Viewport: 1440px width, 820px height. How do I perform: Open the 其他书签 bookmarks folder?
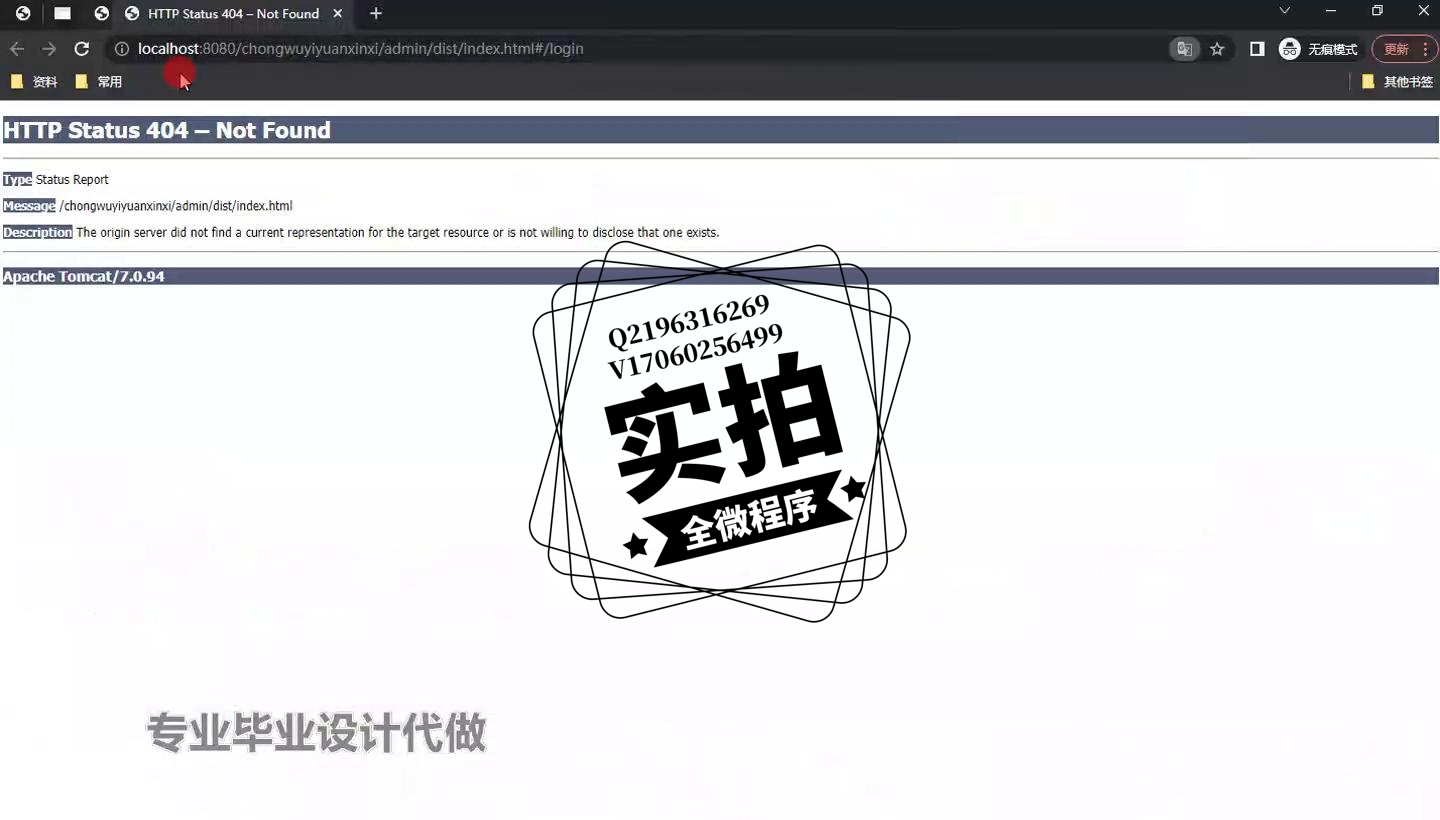[x=1397, y=82]
